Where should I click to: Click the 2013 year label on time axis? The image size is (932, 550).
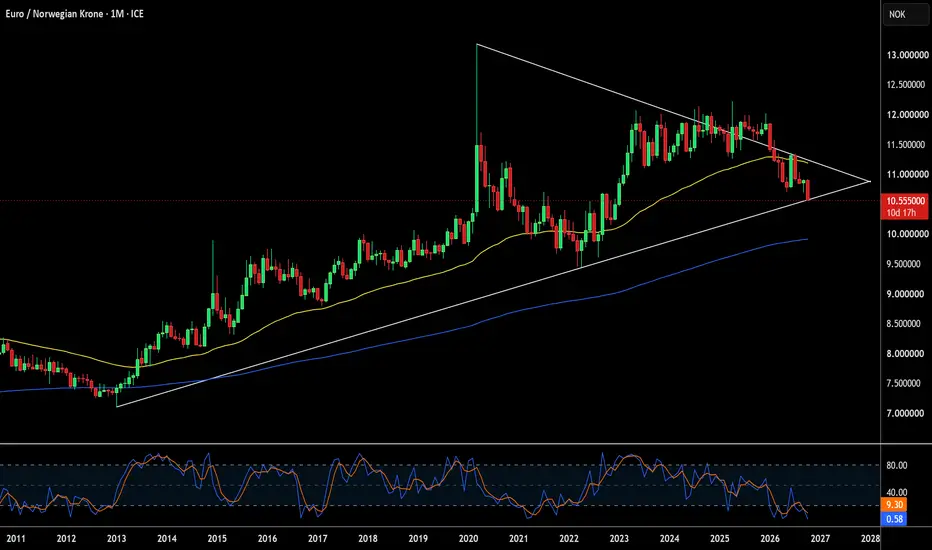[116, 539]
